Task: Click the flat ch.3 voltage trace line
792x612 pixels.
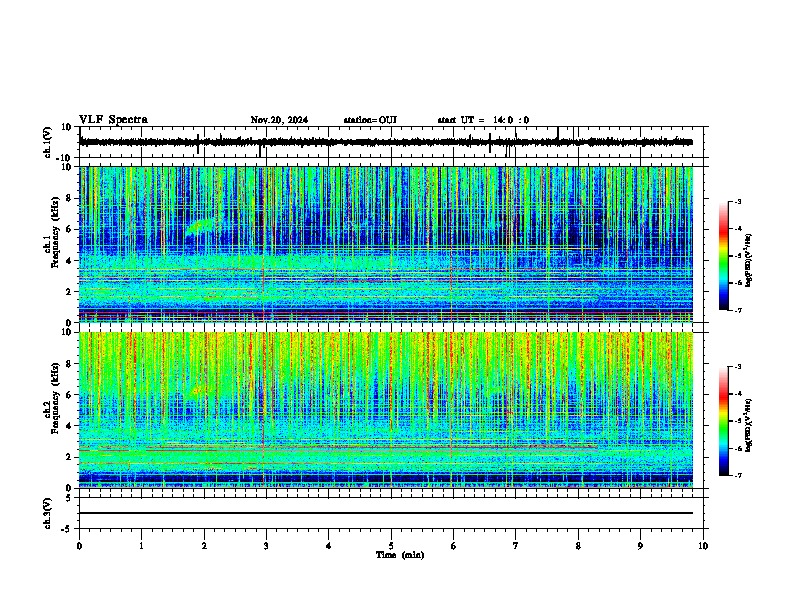Action: coord(386,513)
